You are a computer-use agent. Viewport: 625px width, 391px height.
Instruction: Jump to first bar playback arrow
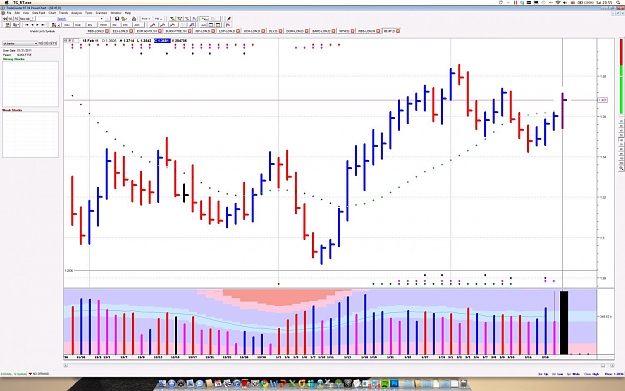(27, 25)
